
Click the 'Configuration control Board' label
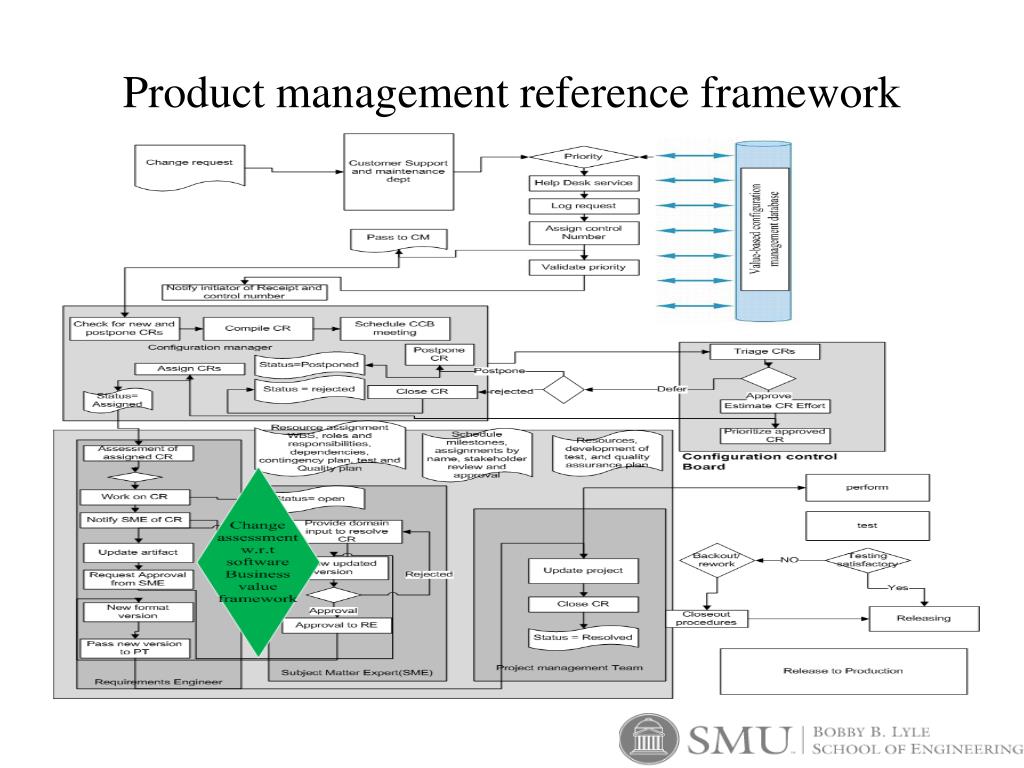coord(759,461)
